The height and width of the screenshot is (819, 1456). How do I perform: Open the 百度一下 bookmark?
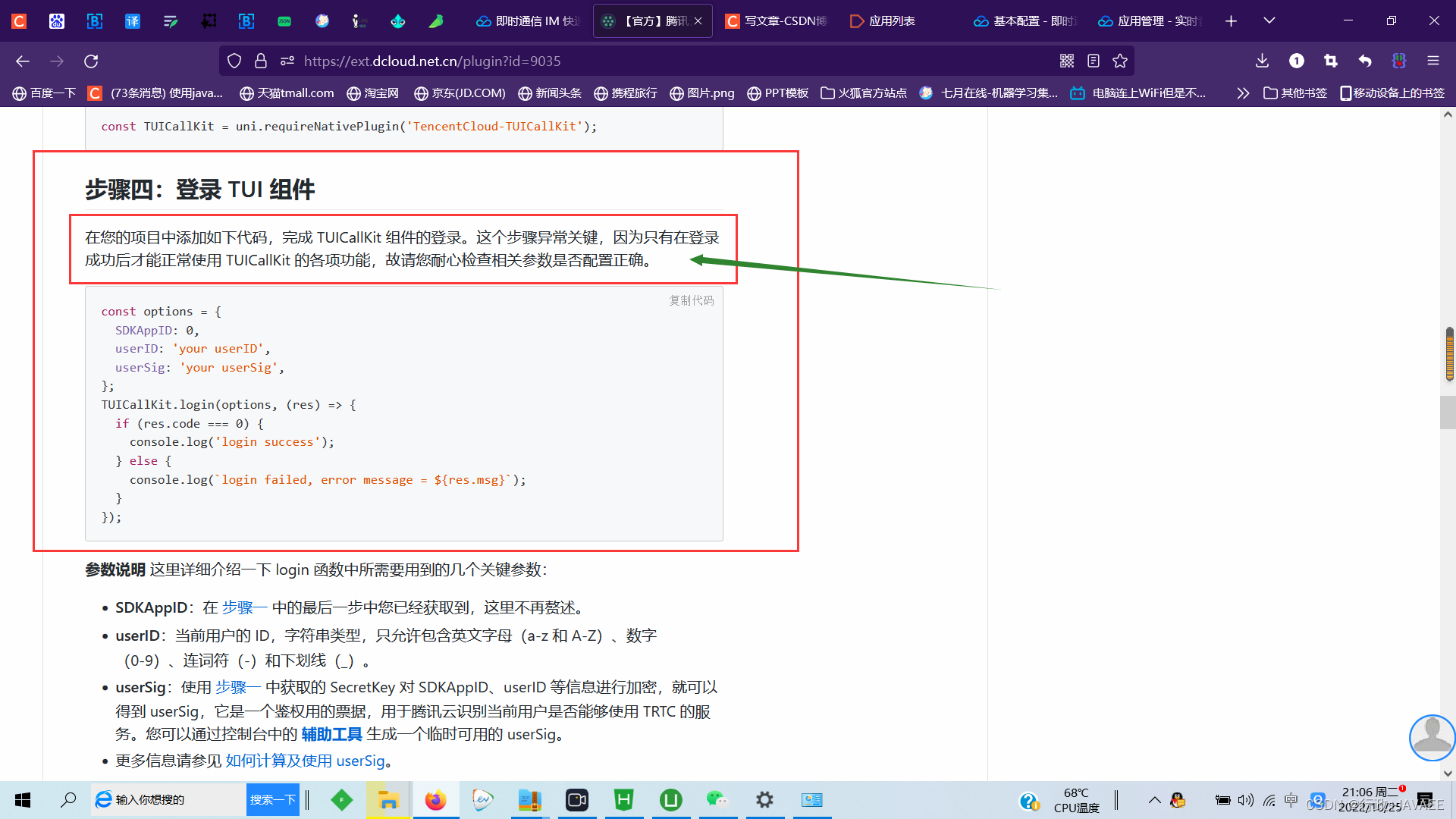44,93
